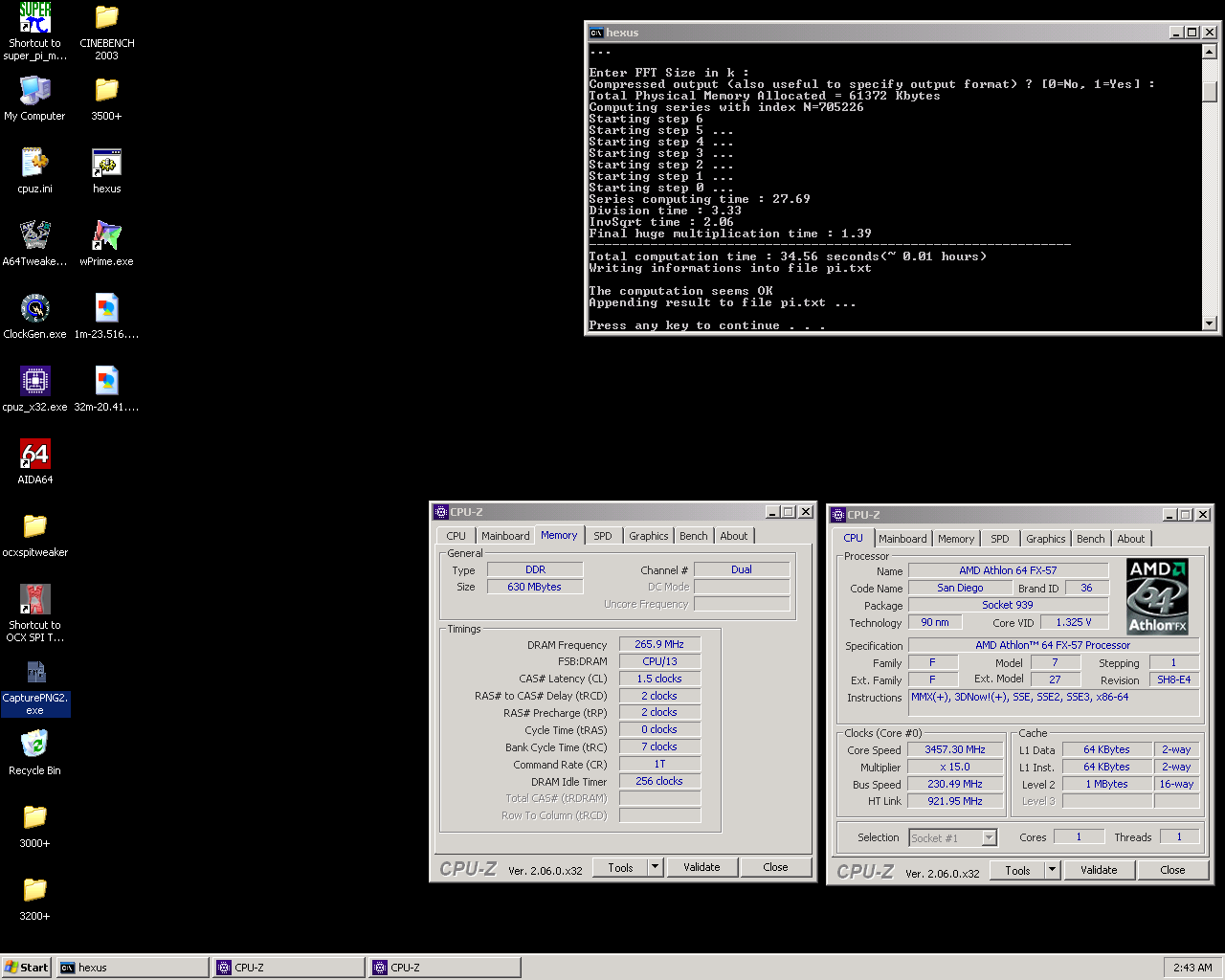Click Close button in right CPU-Z window
The width and height of the screenshot is (1225, 980).
coord(1173,870)
